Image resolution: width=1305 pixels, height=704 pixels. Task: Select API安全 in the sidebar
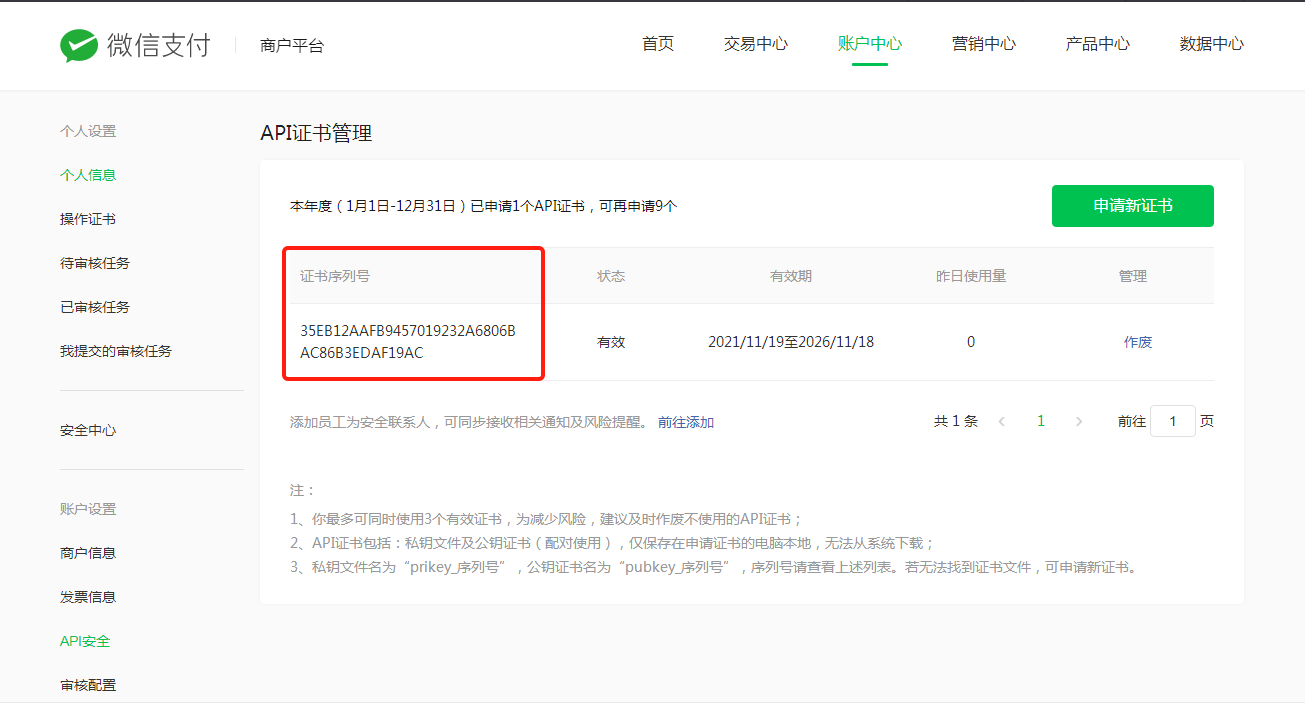click(x=86, y=641)
